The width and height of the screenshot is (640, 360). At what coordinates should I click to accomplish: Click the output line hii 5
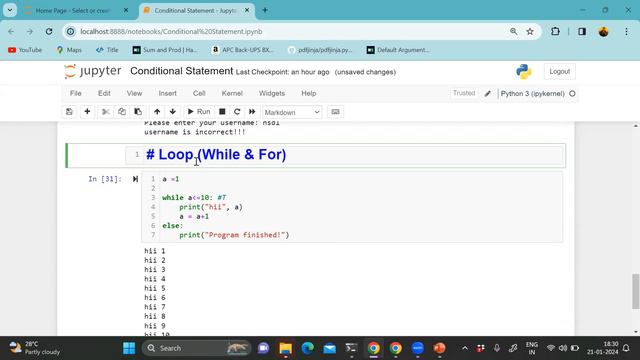(155, 288)
